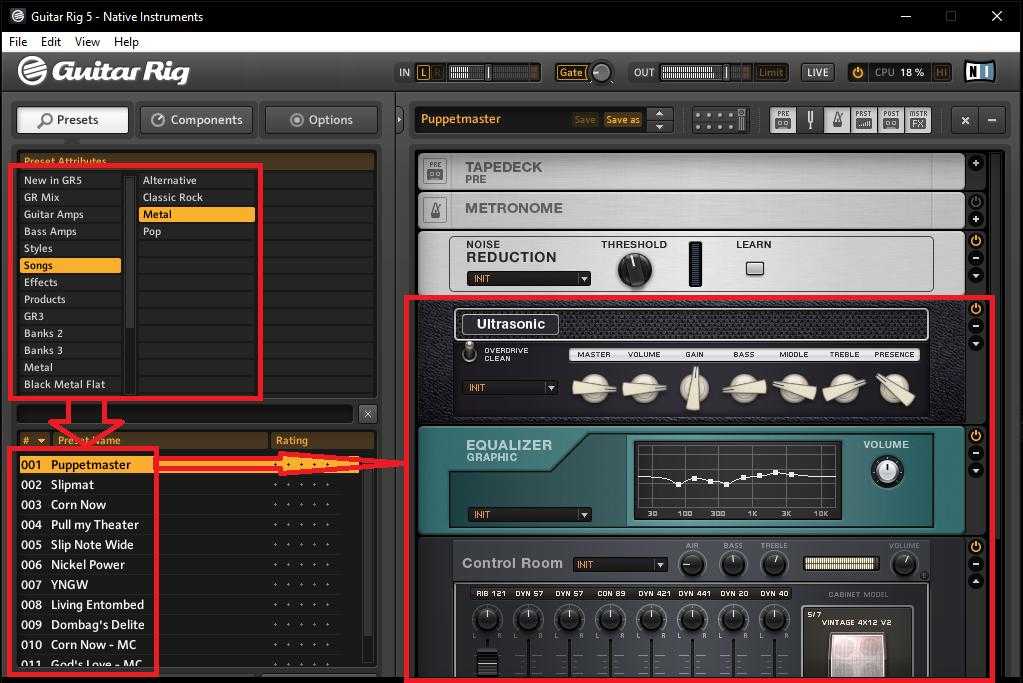Image resolution: width=1023 pixels, height=683 pixels.
Task: Open the Ultrasonic INIT preset dropdown
Action: coord(510,387)
